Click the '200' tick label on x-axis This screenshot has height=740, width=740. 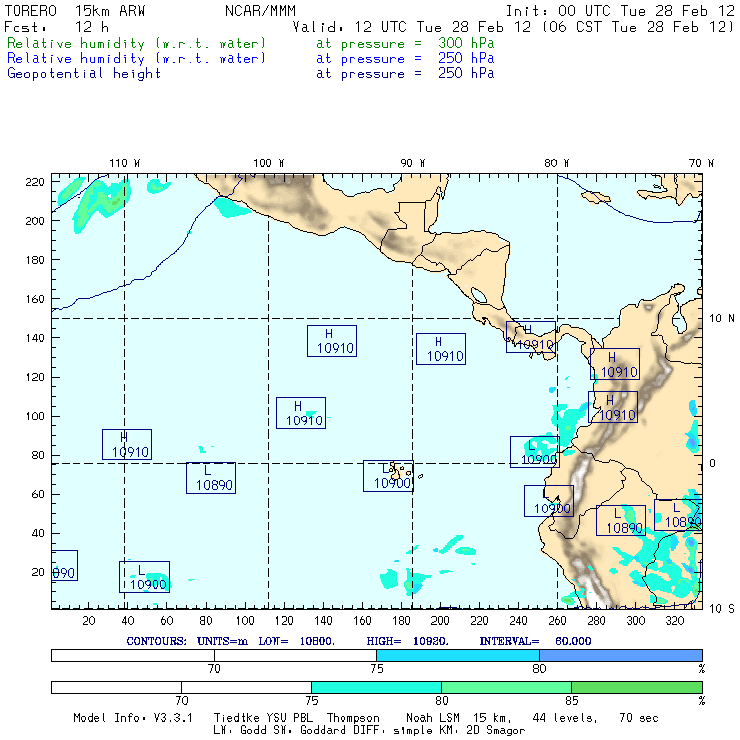(x=440, y=621)
